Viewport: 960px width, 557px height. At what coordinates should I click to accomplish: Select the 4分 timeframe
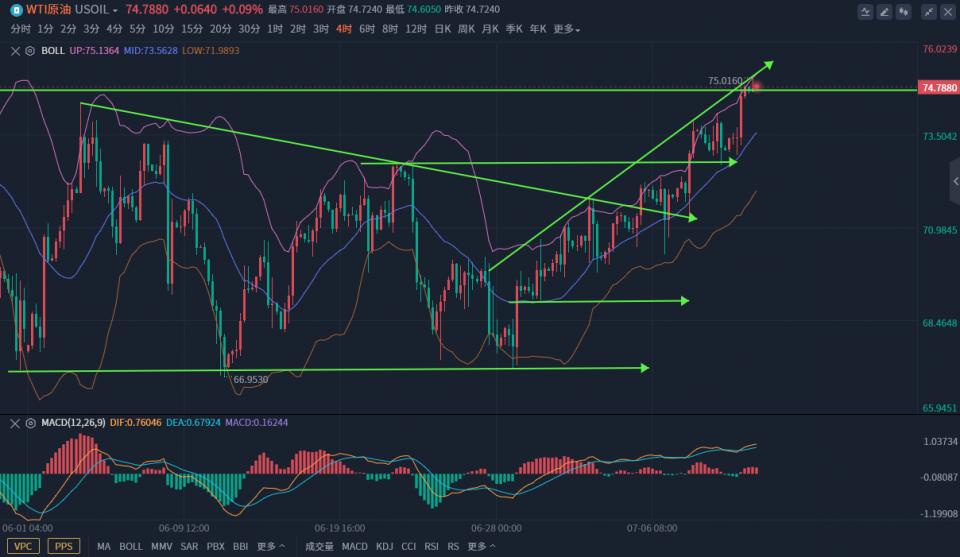pos(114,29)
